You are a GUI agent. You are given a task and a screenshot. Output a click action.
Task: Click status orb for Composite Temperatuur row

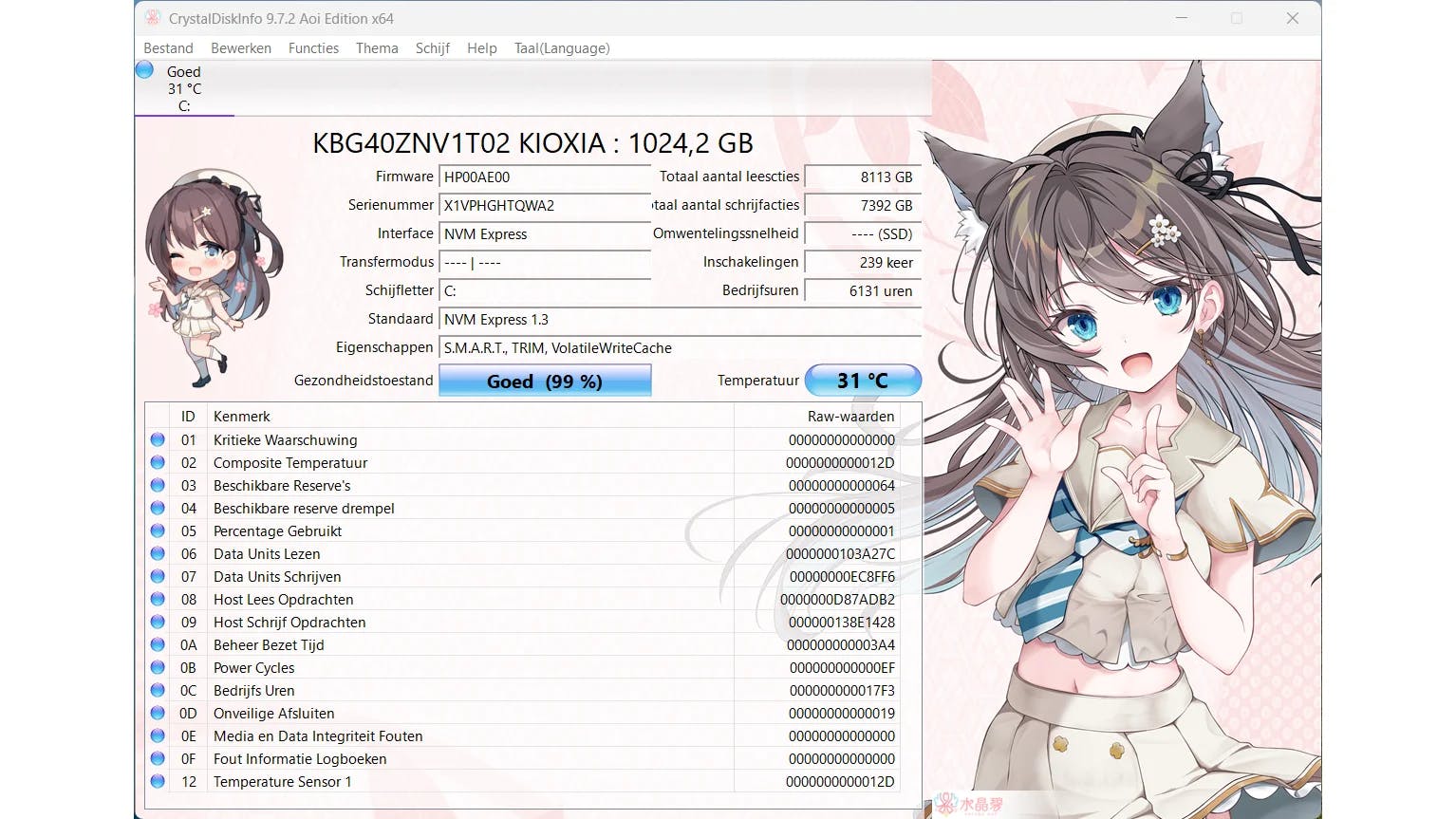click(x=158, y=462)
